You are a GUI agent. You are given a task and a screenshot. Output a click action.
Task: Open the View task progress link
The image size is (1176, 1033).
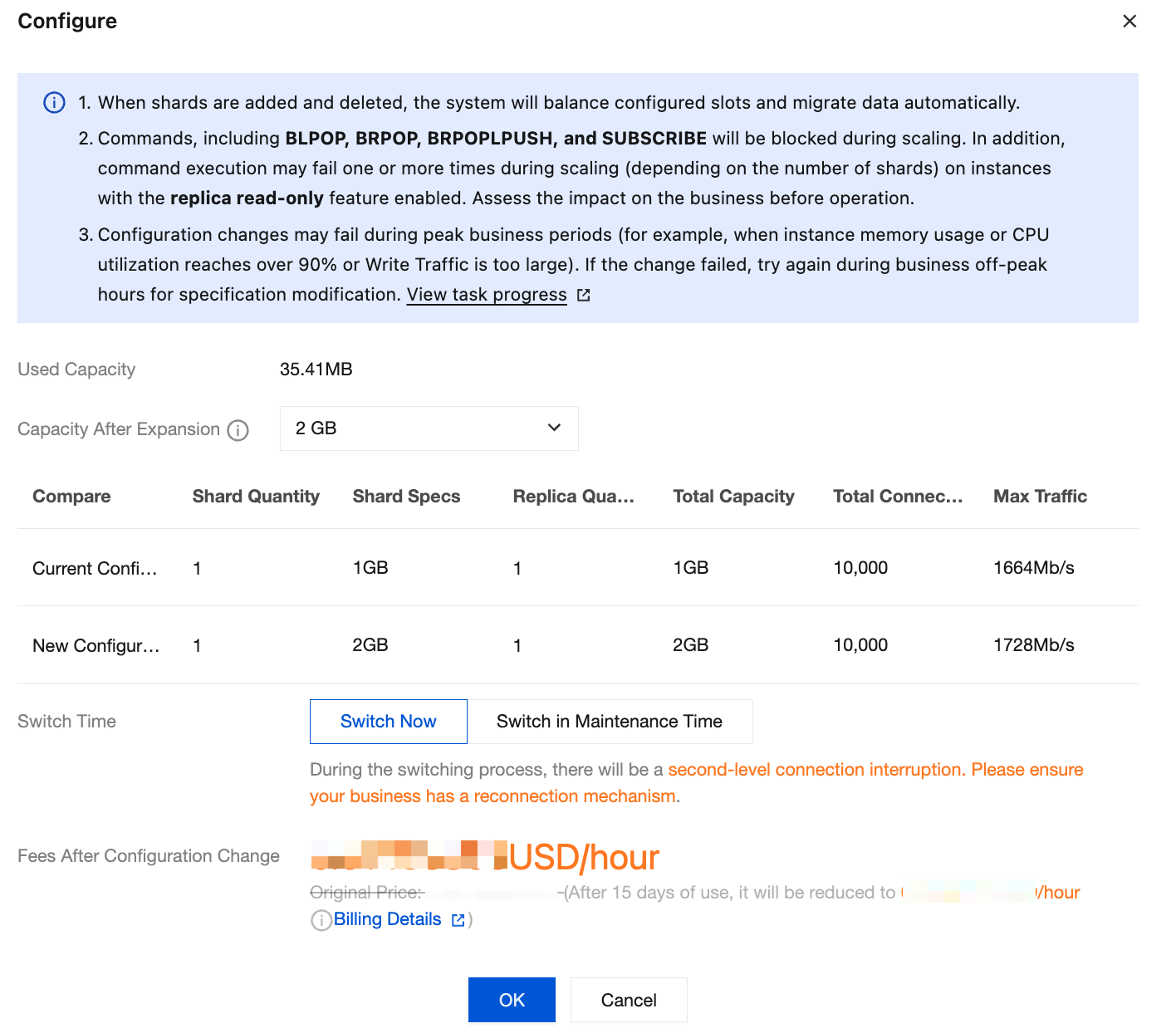coord(487,295)
